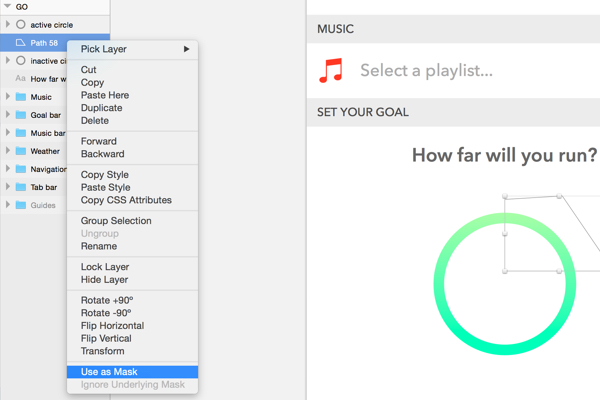
Task: Click the Music group folder icon
Action: pos(21,96)
